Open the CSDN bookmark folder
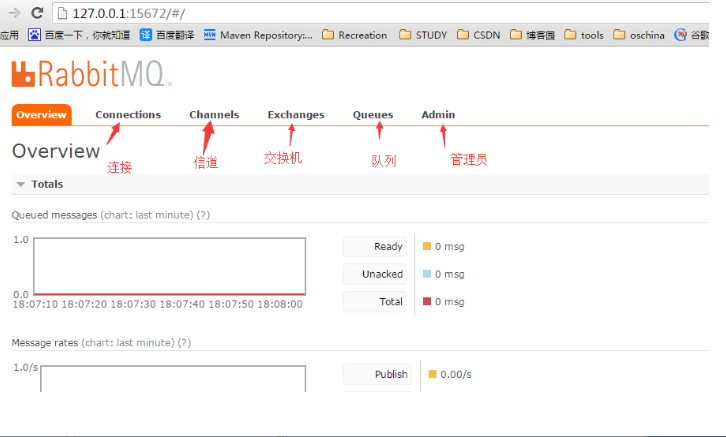 [x=478, y=35]
